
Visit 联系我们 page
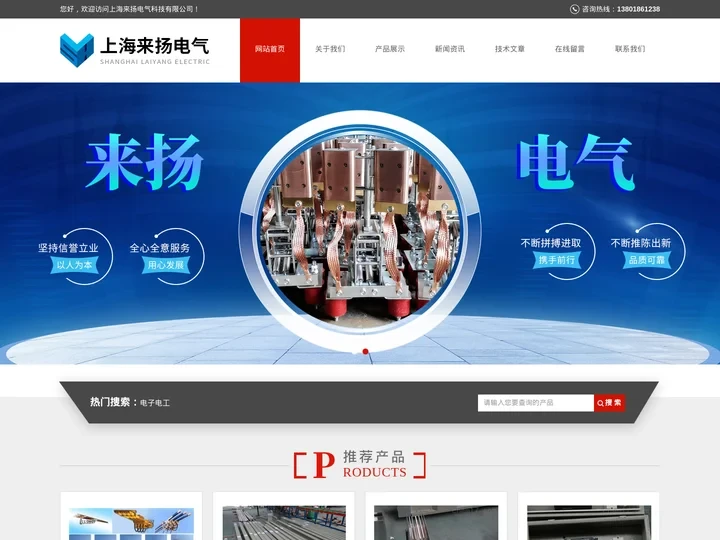click(x=630, y=49)
